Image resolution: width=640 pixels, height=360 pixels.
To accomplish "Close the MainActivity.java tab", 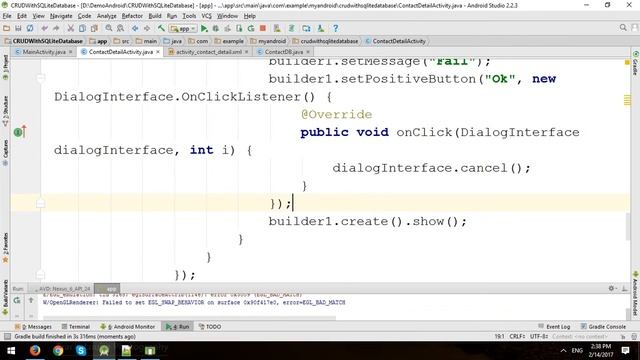I will [x=71, y=52].
